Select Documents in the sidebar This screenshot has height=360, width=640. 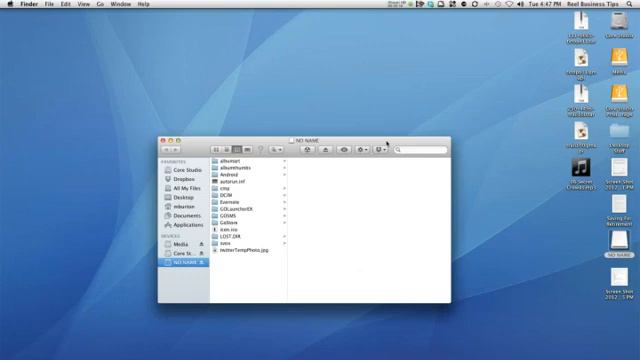(x=184, y=216)
